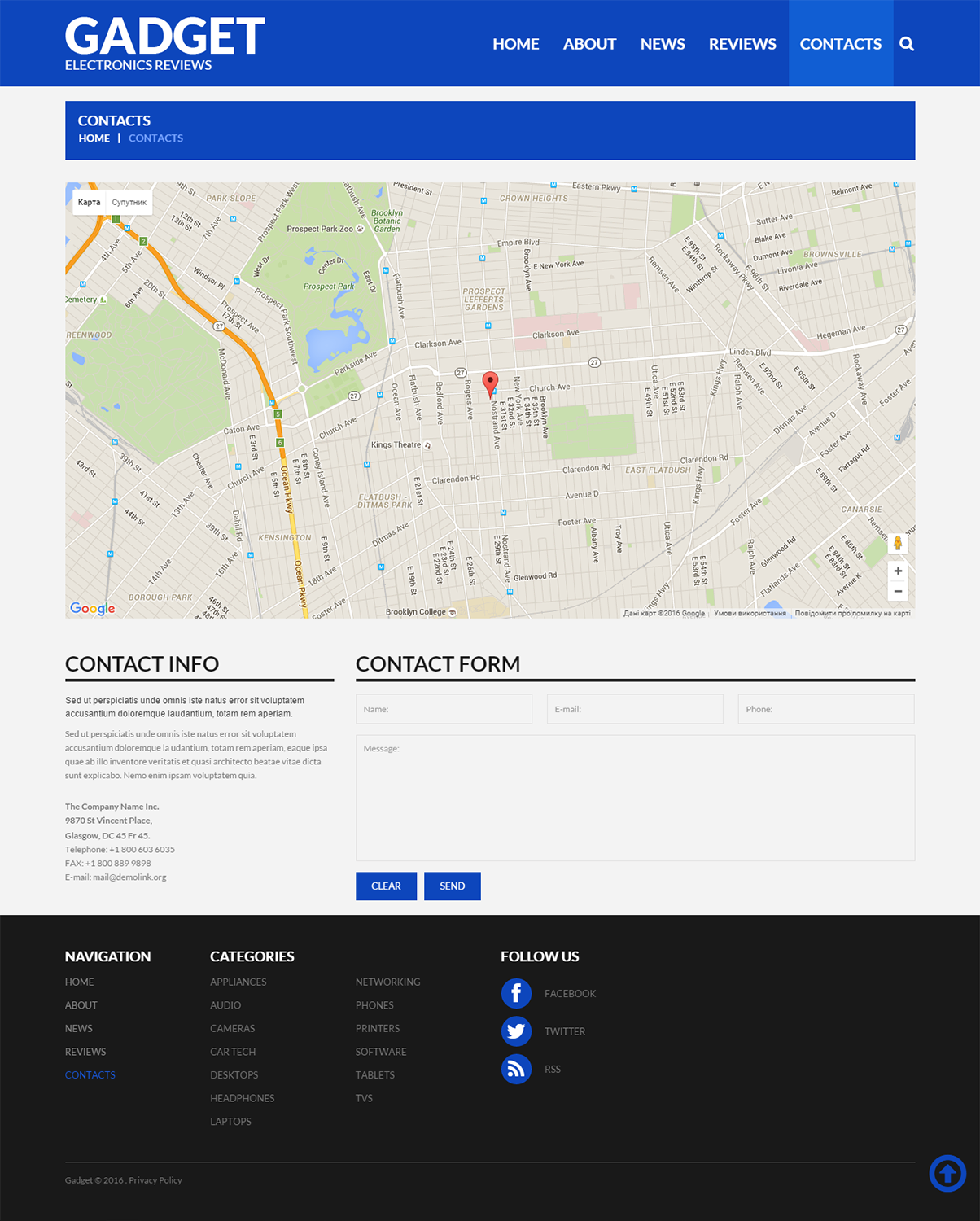Zoom out on the map
The image size is (980, 1221).
click(898, 592)
